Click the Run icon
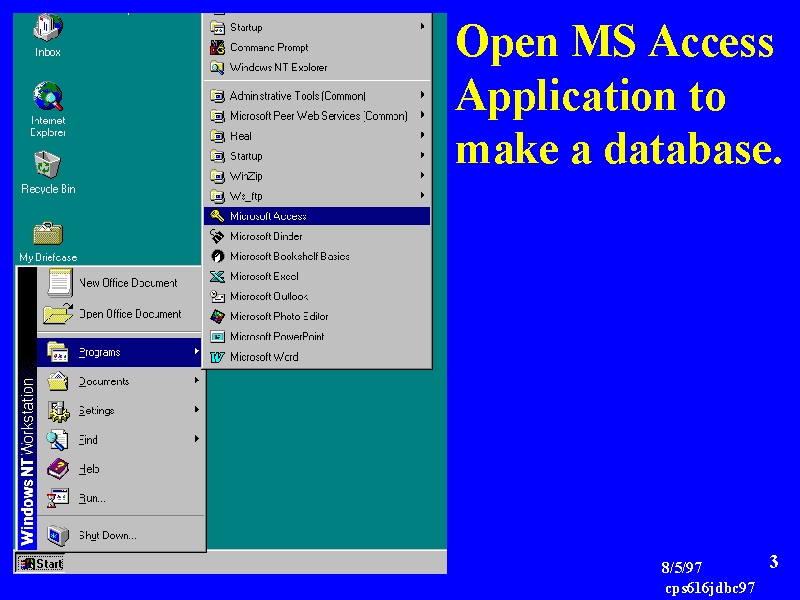The image size is (800, 600). pyautogui.click(x=58, y=498)
